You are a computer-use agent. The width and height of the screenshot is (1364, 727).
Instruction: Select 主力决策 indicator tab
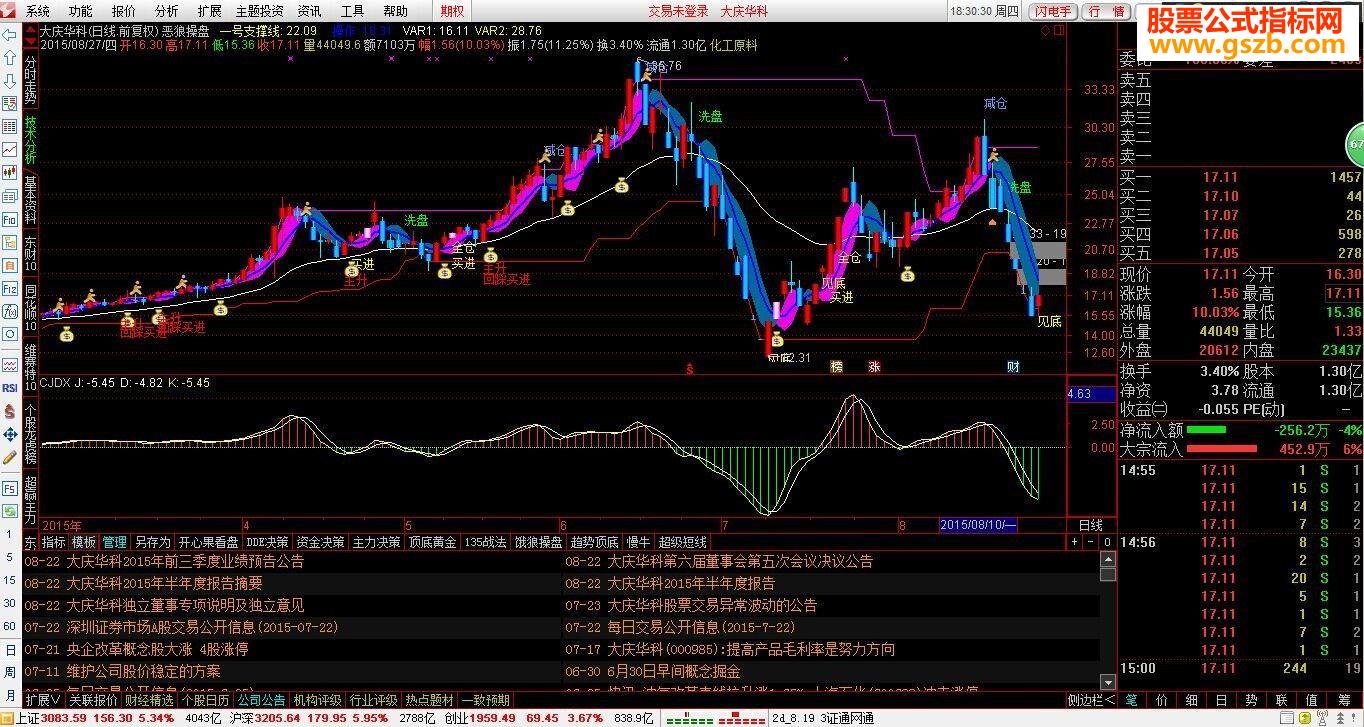point(376,542)
